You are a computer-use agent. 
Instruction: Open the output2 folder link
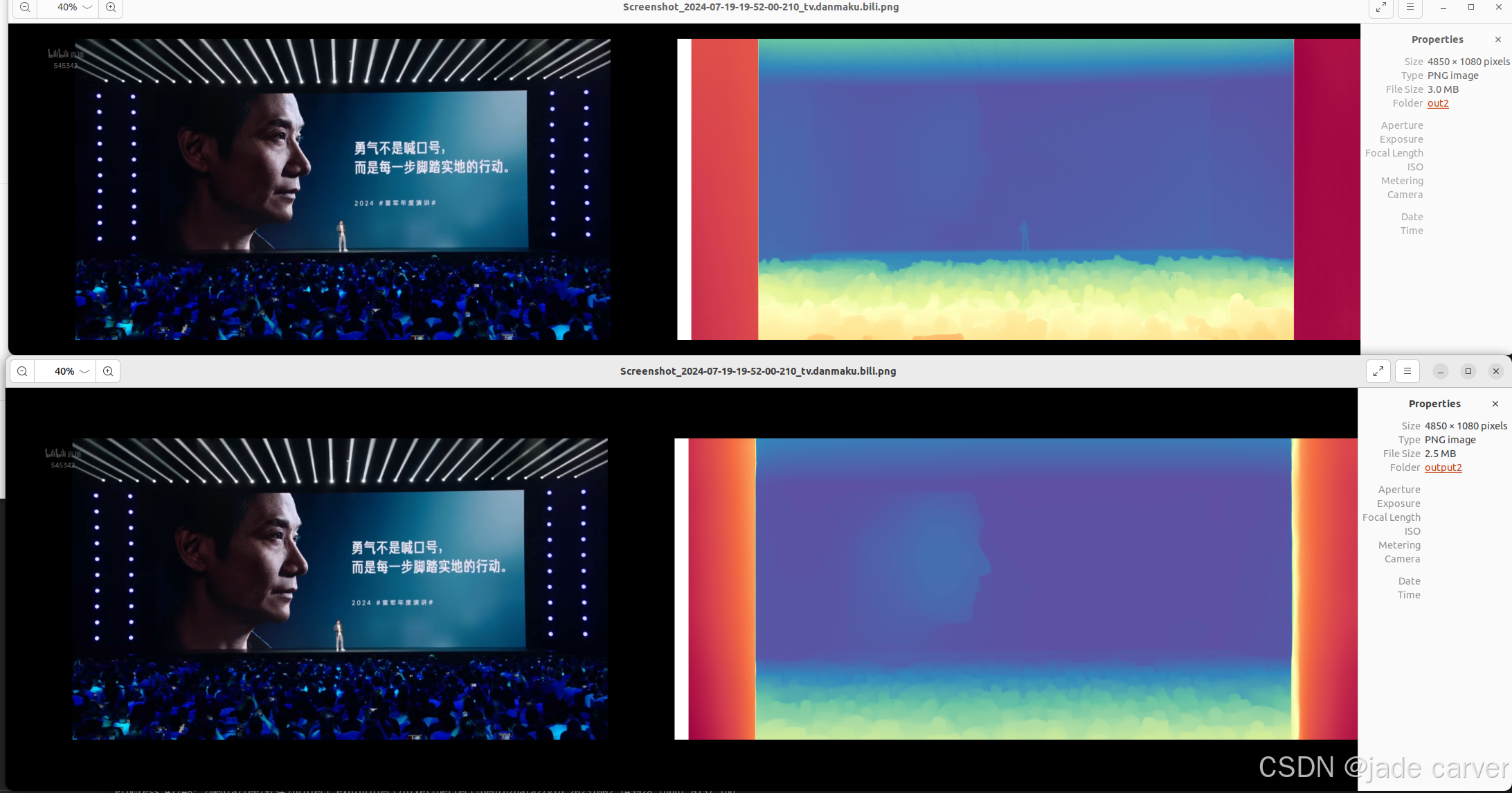pos(1443,467)
